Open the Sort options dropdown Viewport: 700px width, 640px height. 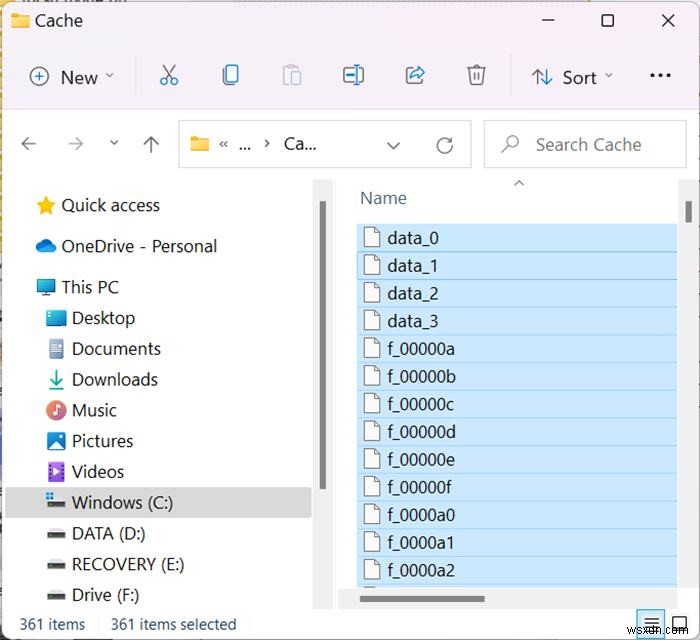click(x=572, y=77)
